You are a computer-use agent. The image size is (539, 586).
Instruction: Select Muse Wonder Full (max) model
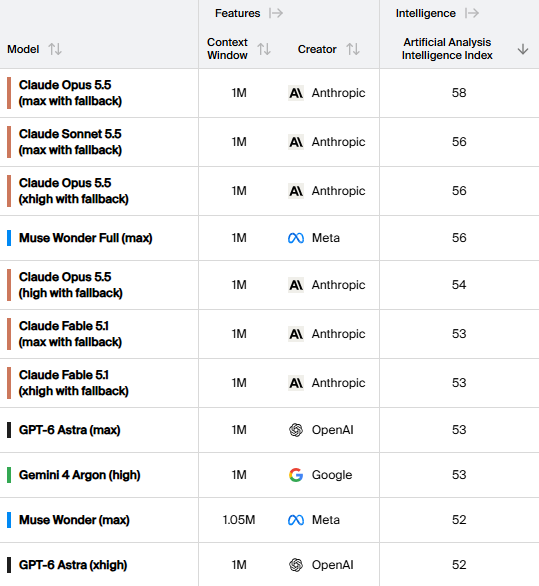pos(86,238)
